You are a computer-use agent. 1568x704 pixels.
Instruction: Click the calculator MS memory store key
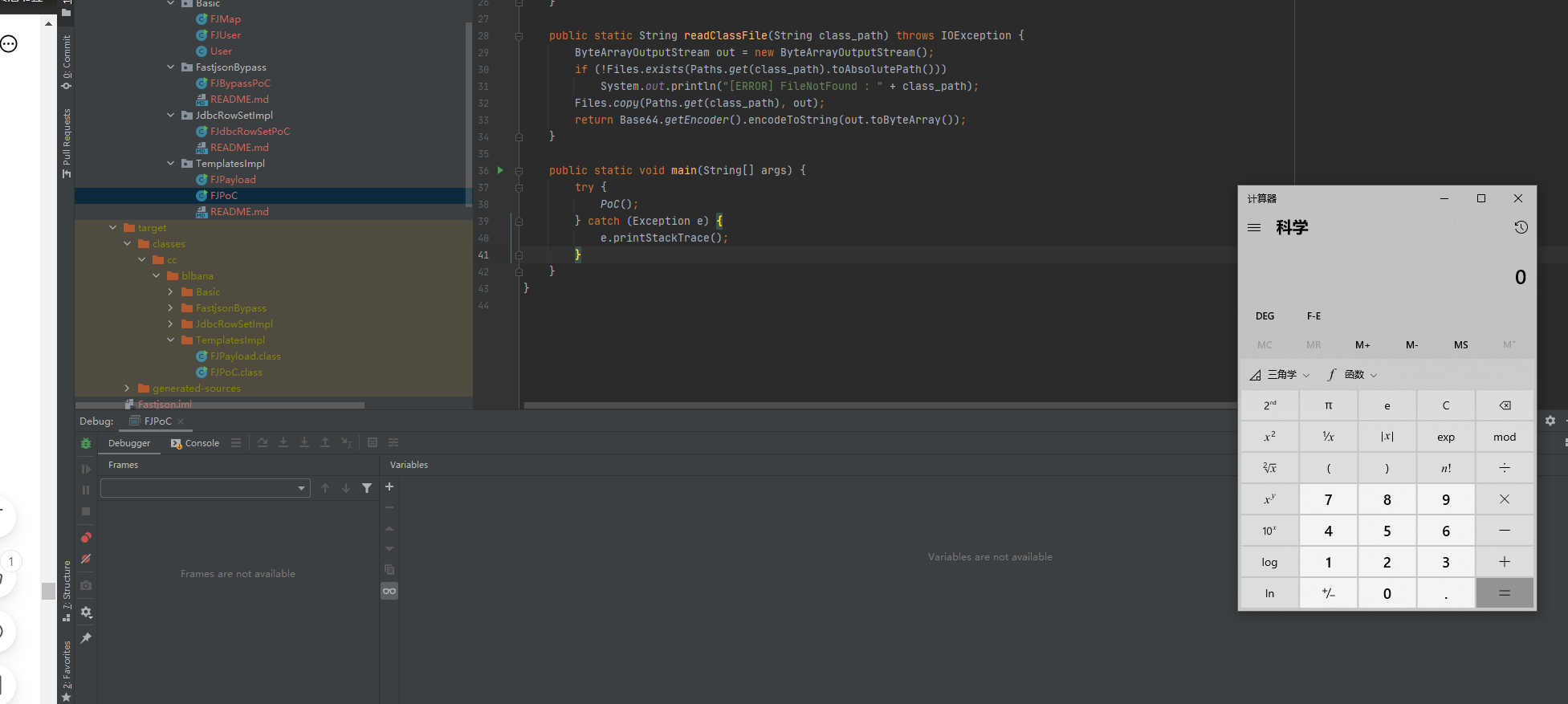1460,345
